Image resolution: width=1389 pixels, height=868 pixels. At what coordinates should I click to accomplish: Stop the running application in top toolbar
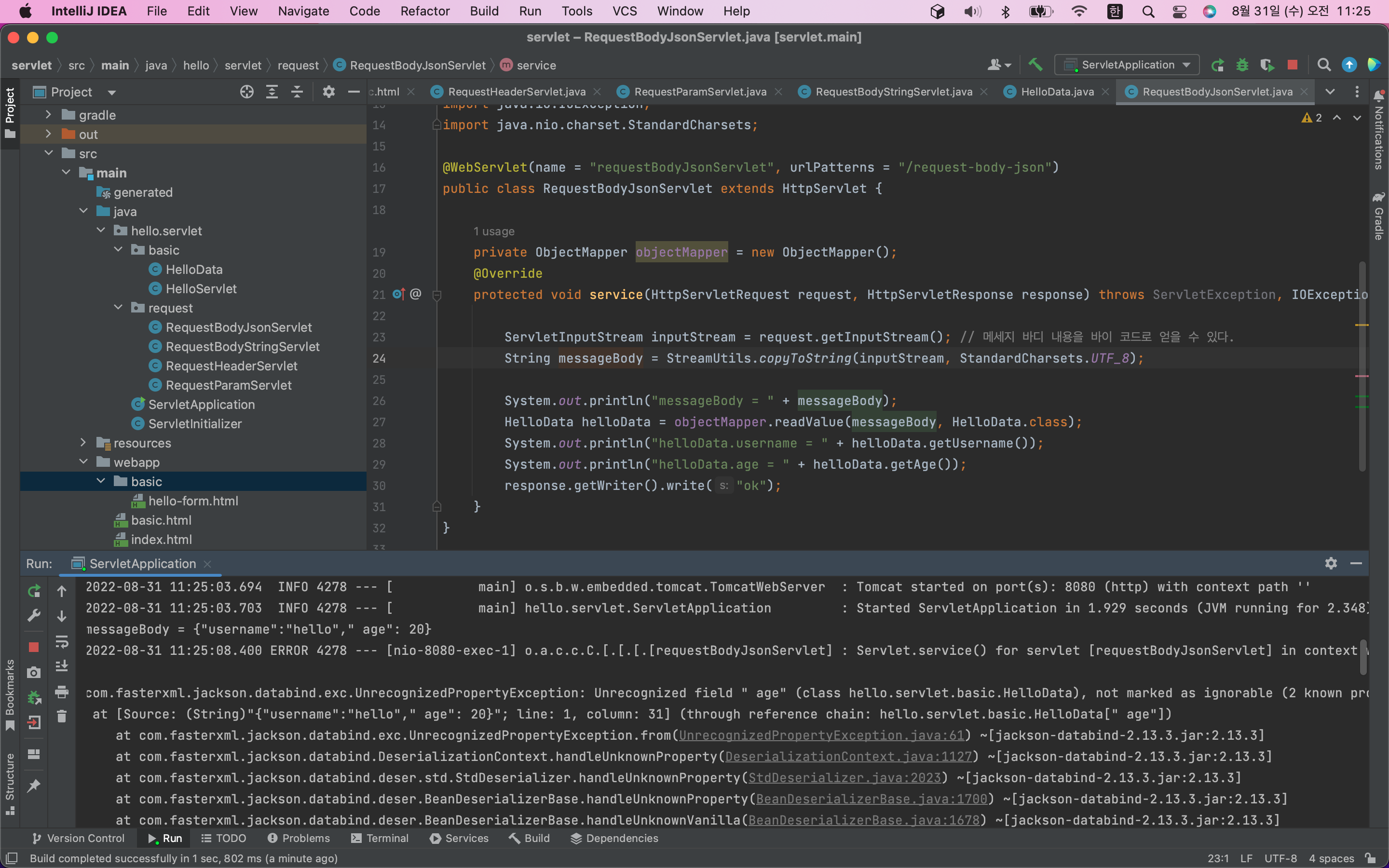click(1292, 65)
